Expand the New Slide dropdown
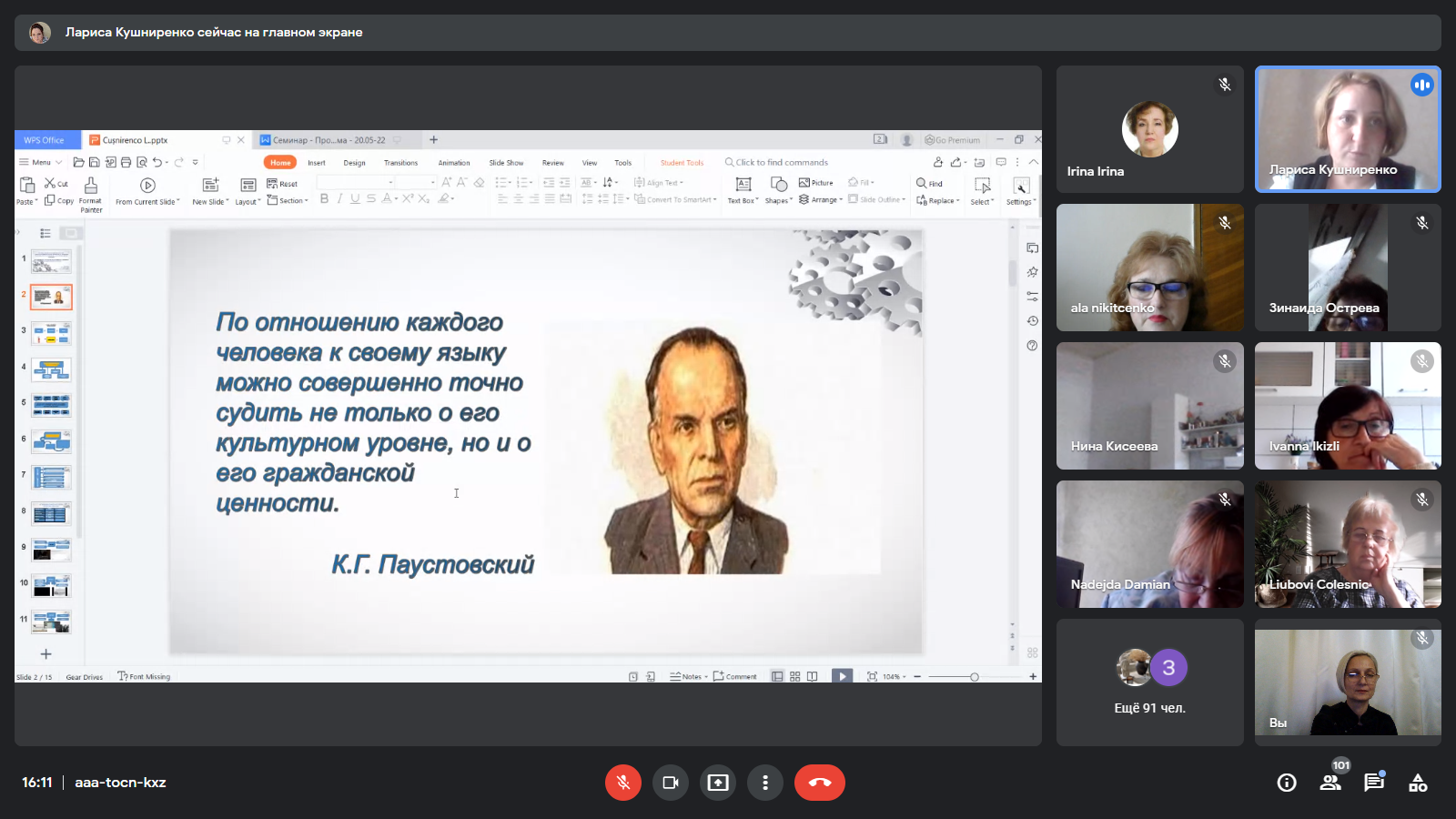Screen dimensions: 1456x819 [x=211, y=202]
